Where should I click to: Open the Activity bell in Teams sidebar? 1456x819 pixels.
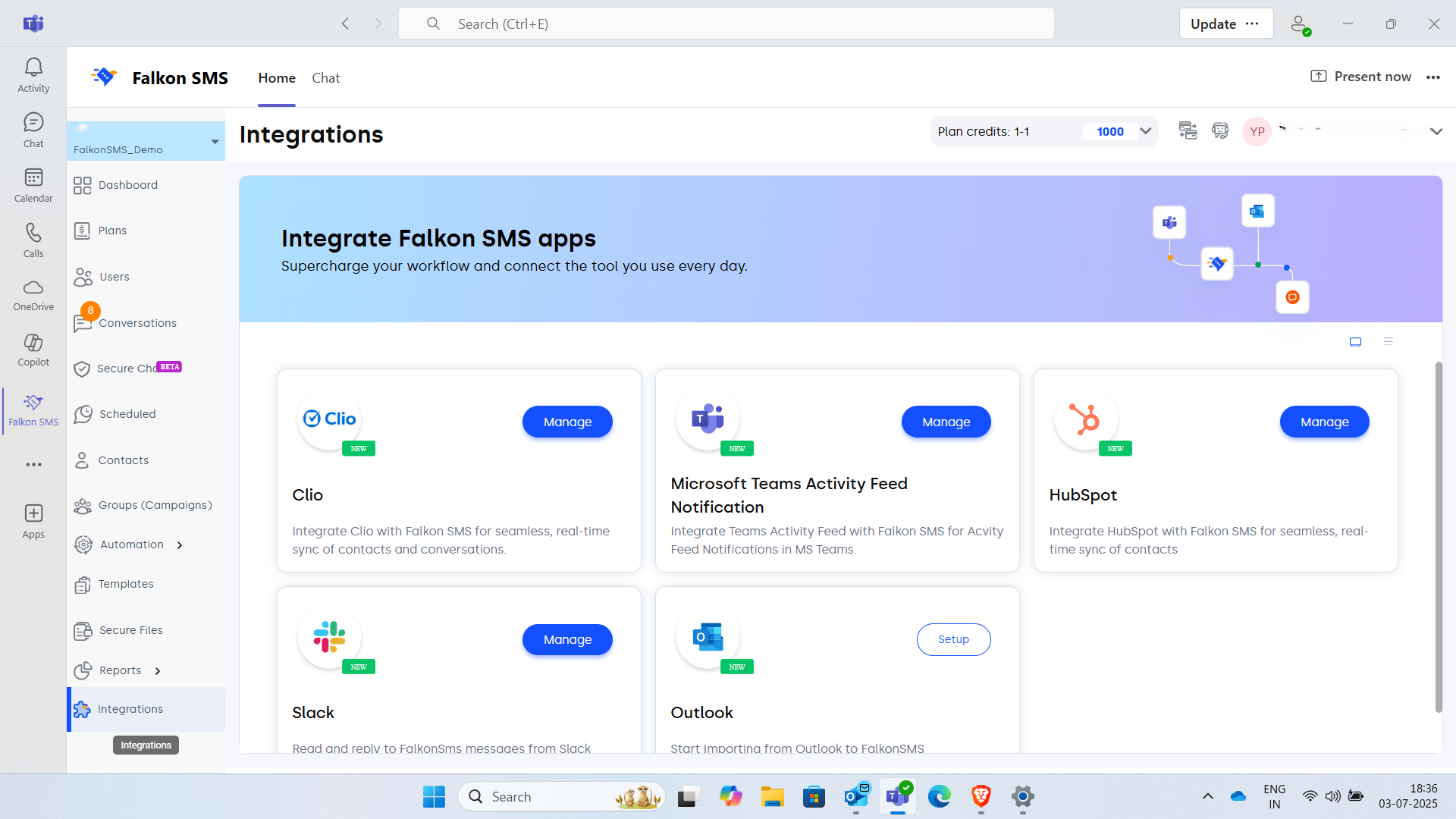point(33,74)
